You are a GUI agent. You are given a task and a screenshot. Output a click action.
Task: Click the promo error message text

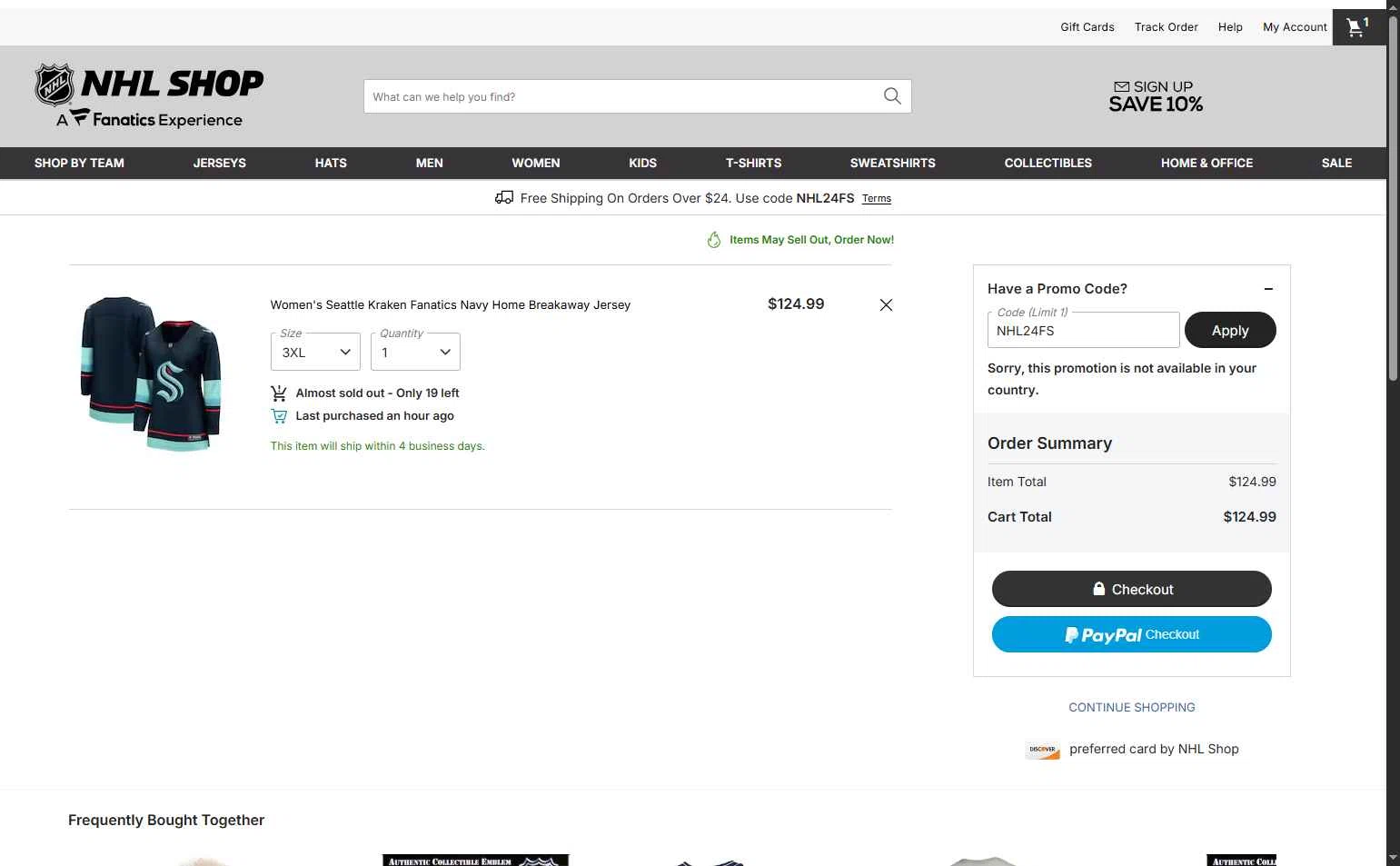coord(1122,379)
